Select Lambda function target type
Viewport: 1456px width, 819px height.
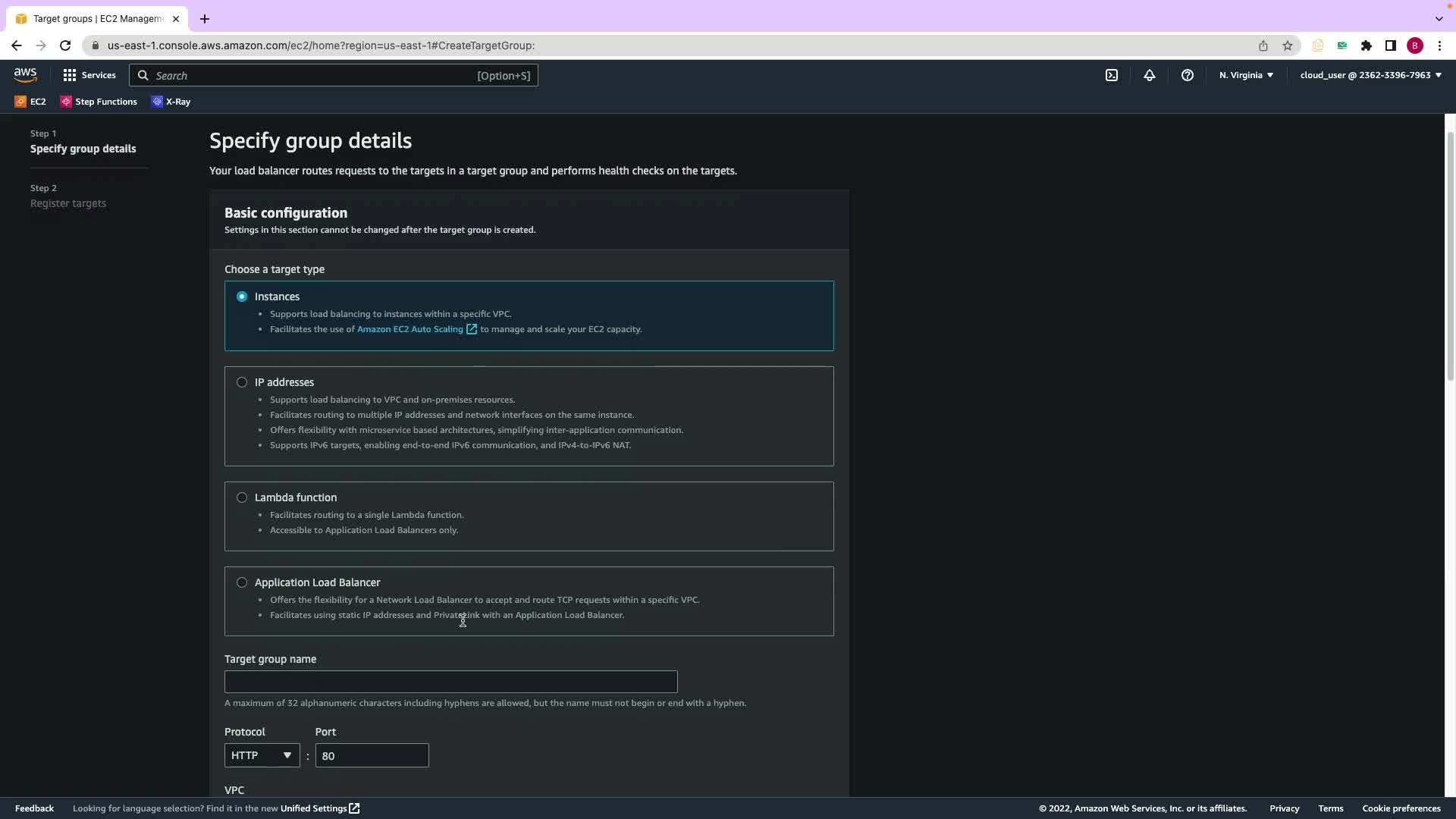242,497
